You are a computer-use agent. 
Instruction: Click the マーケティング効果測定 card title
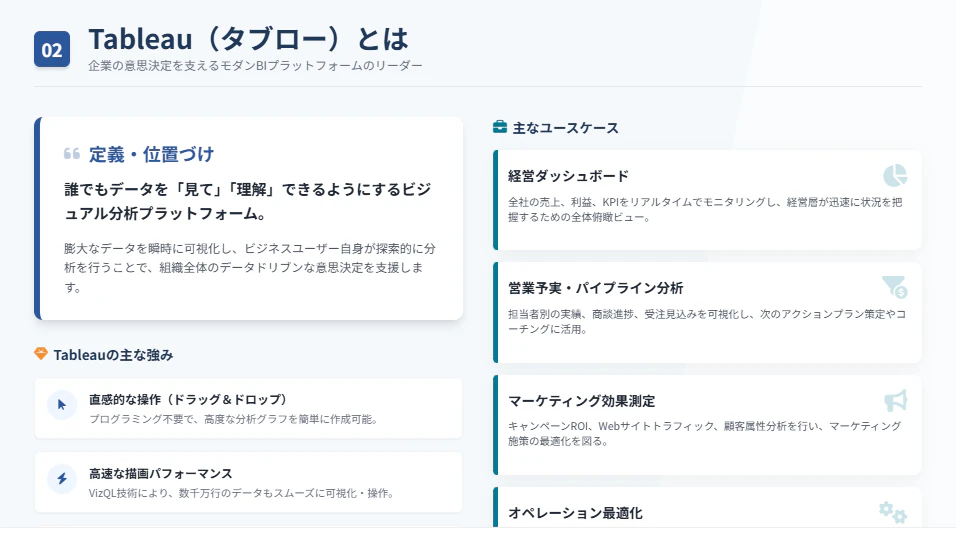[x=582, y=401]
